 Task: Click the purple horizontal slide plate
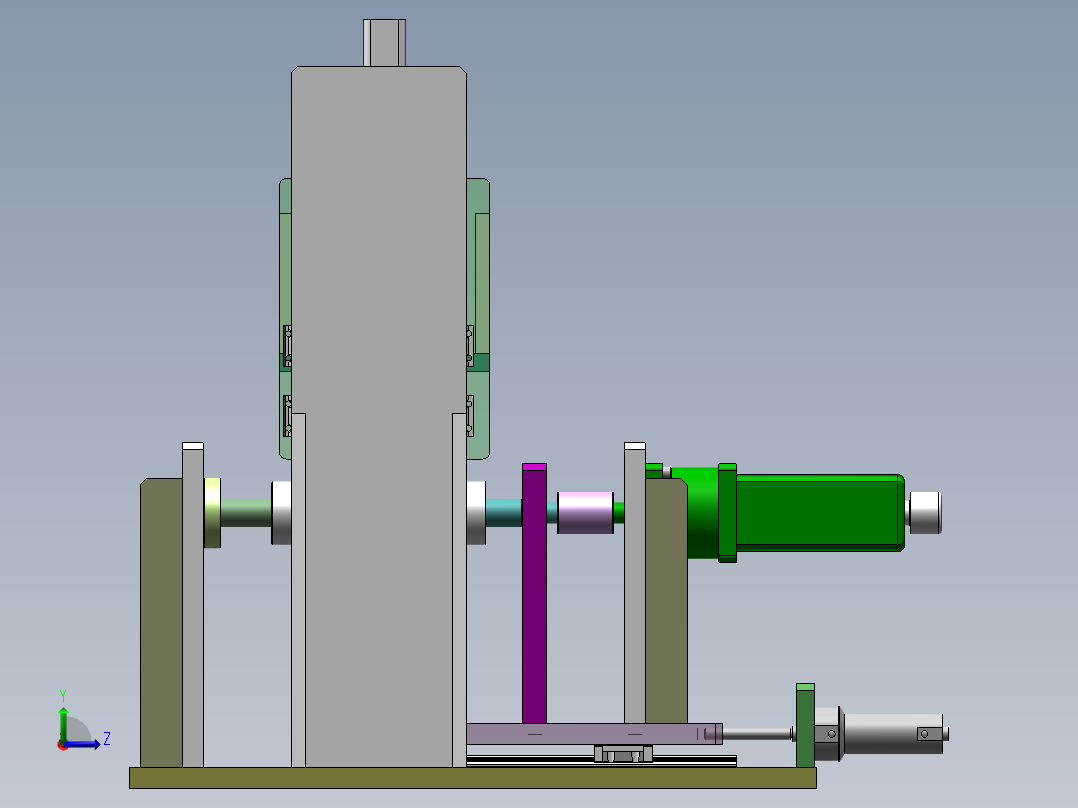[594, 734]
